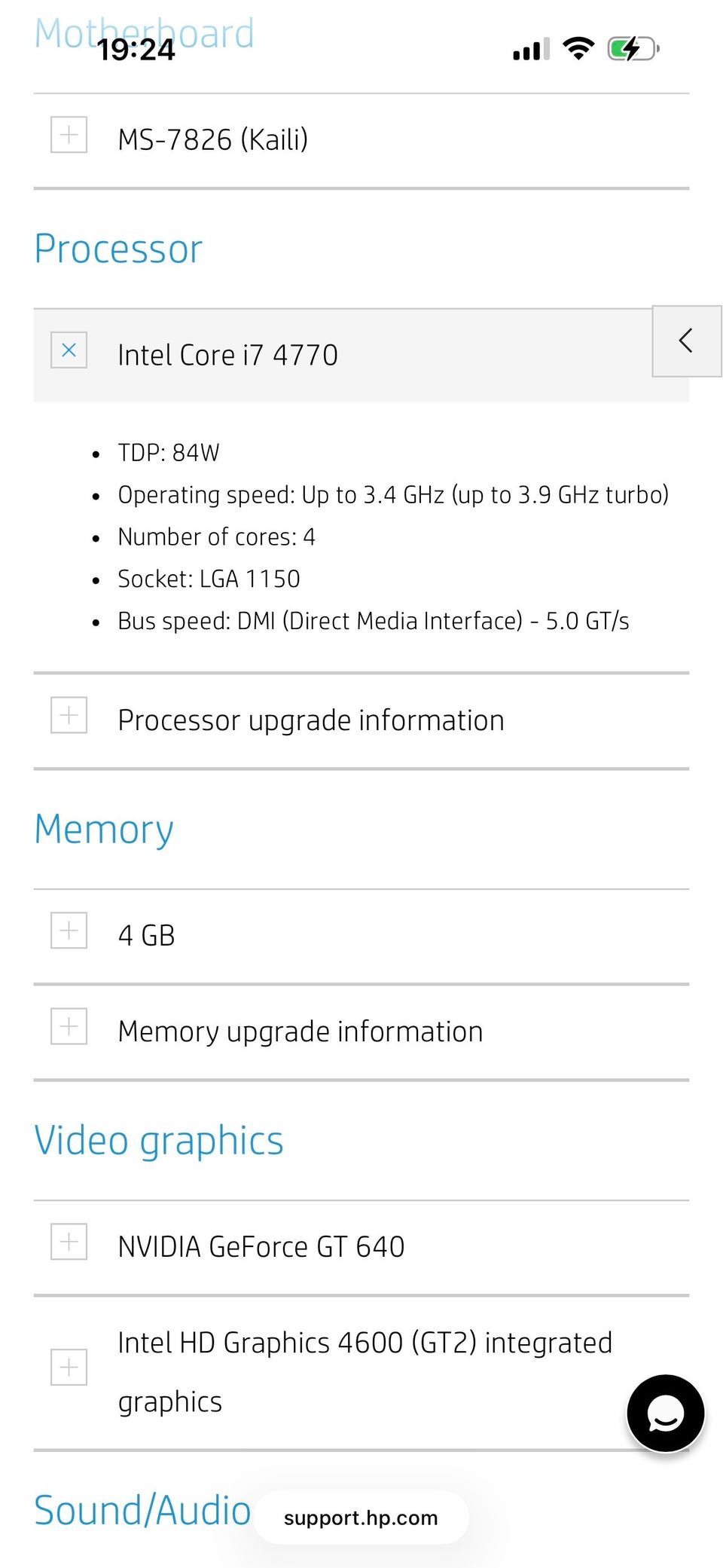Expand the MS-7826 (Kaili) motherboard plus icon

pos(69,135)
